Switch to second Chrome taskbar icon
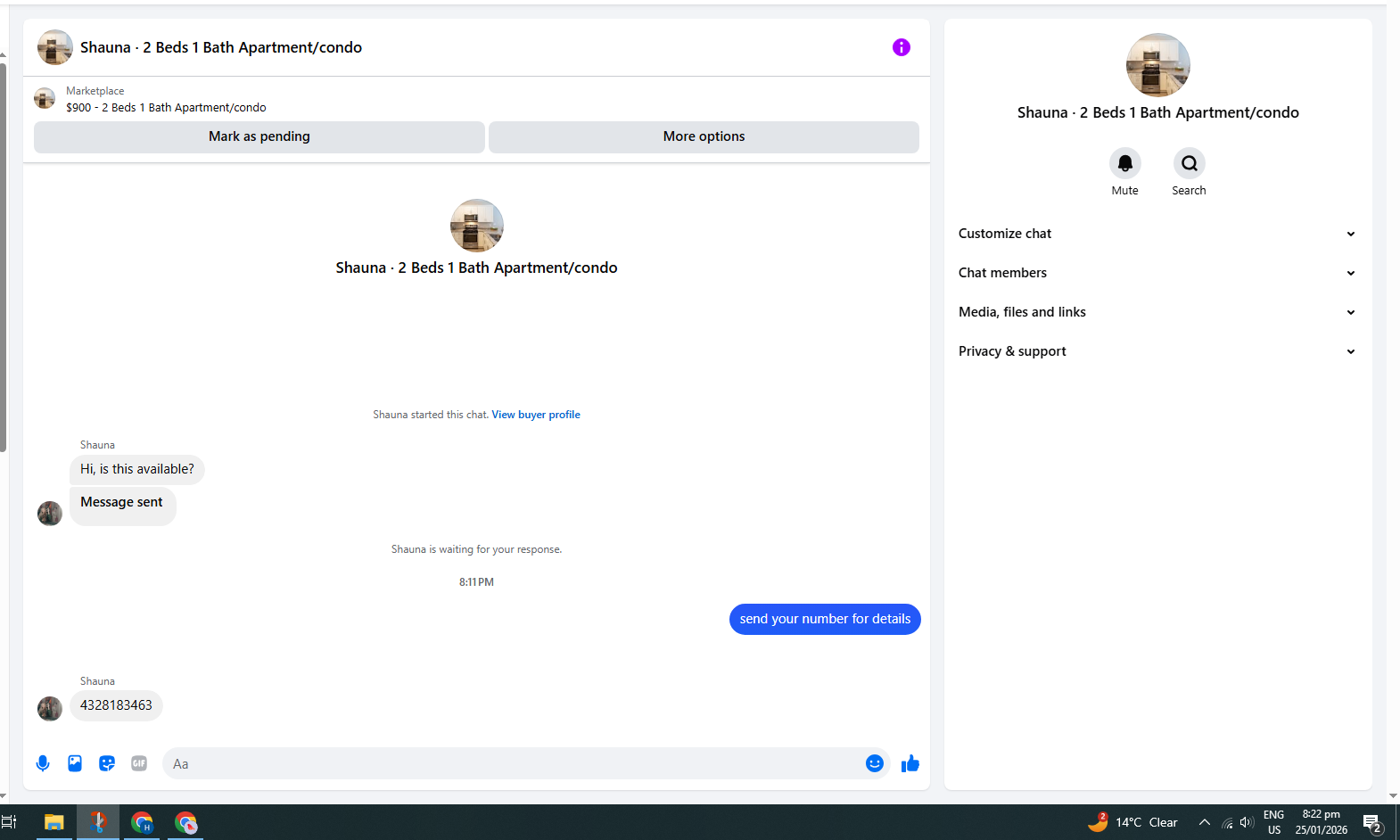 pyautogui.click(x=185, y=822)
